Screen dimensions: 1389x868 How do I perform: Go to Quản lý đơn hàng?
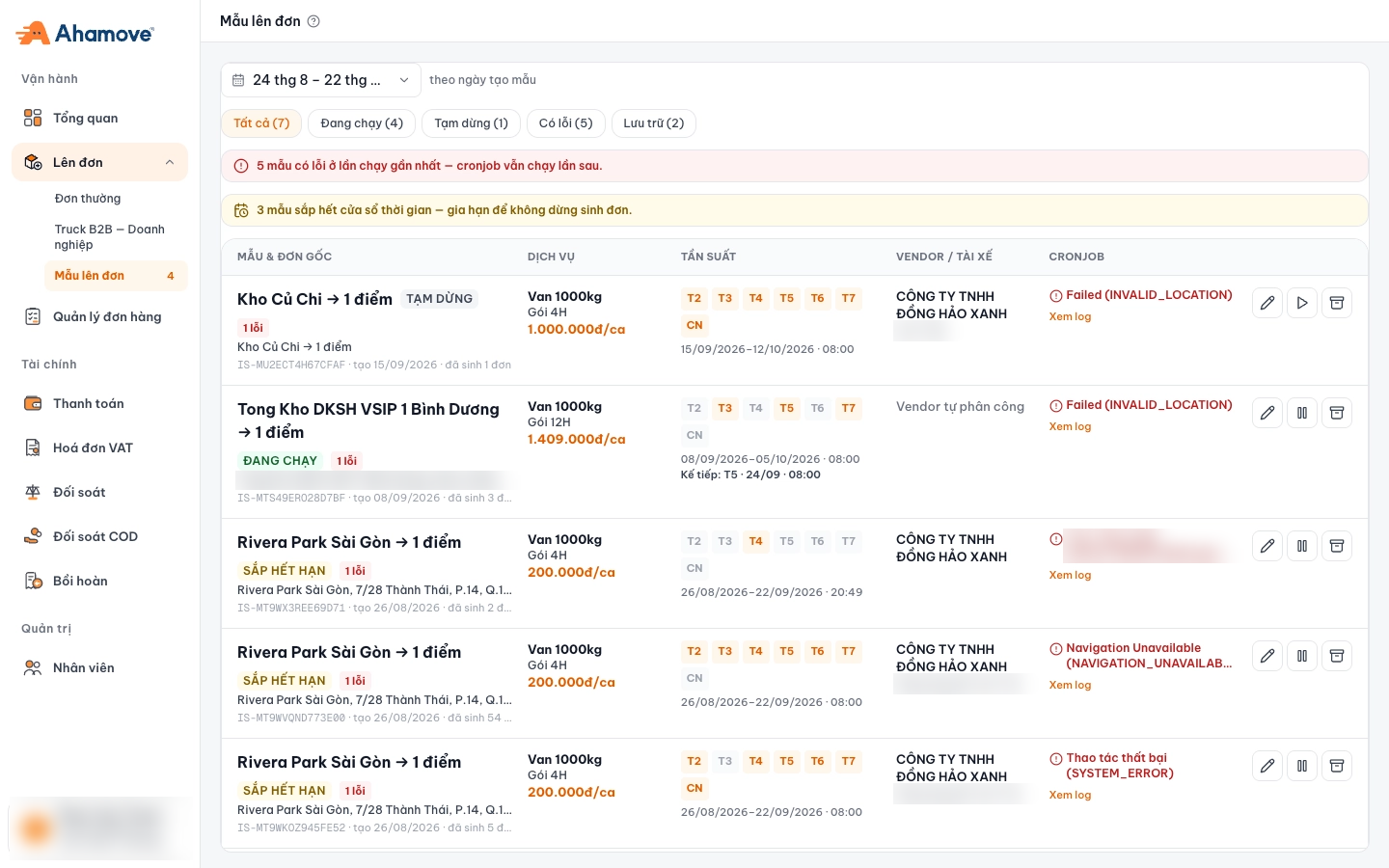coord(99,316)
